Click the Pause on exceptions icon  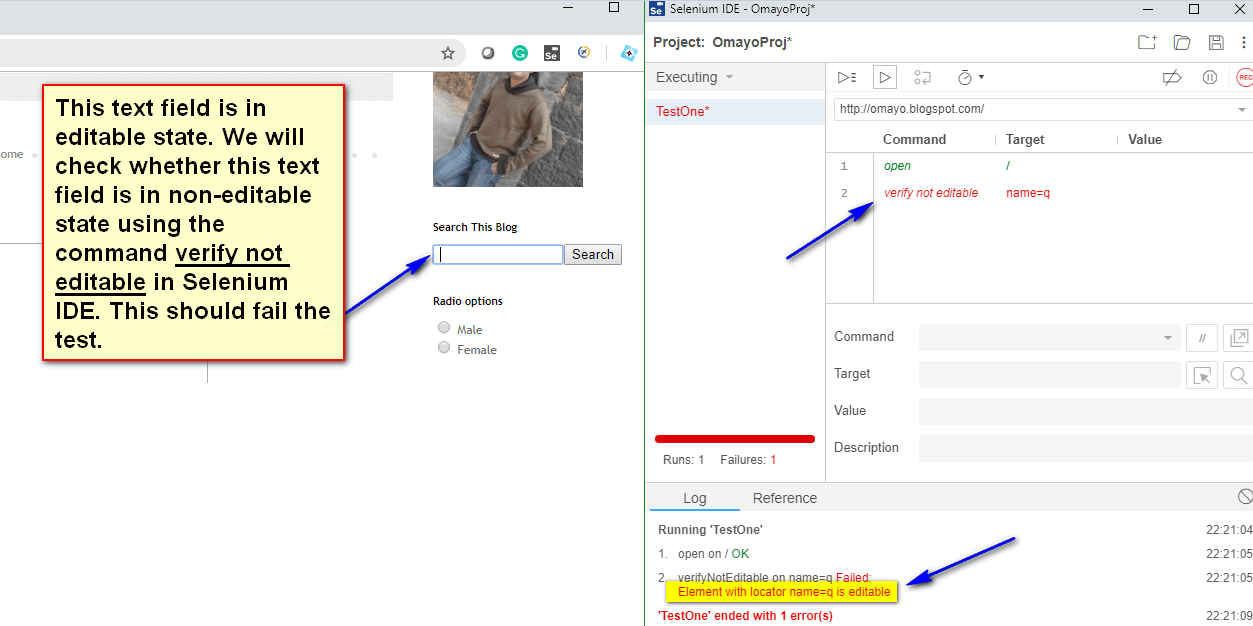pyautogui.click(x=1209, y=77)
